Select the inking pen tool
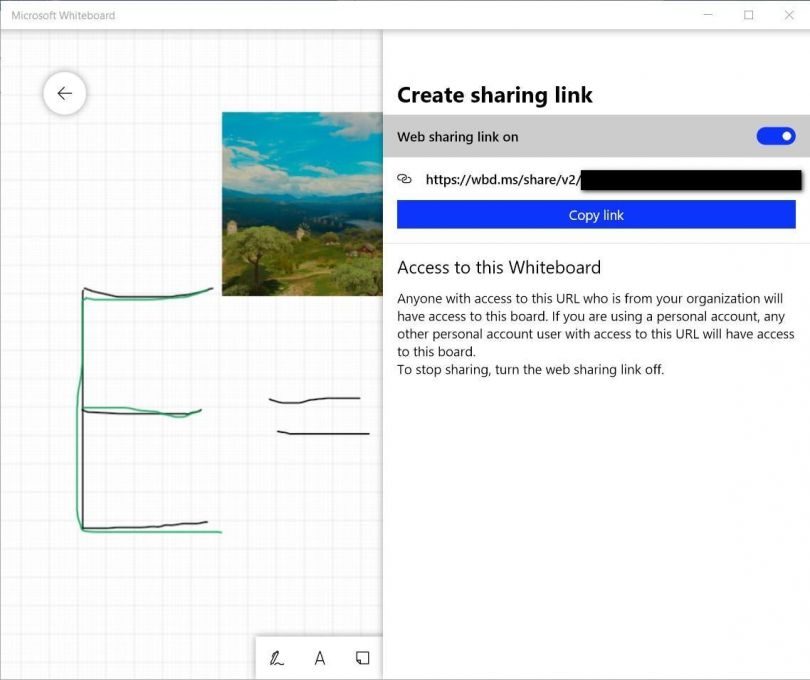 coord(277,657)
